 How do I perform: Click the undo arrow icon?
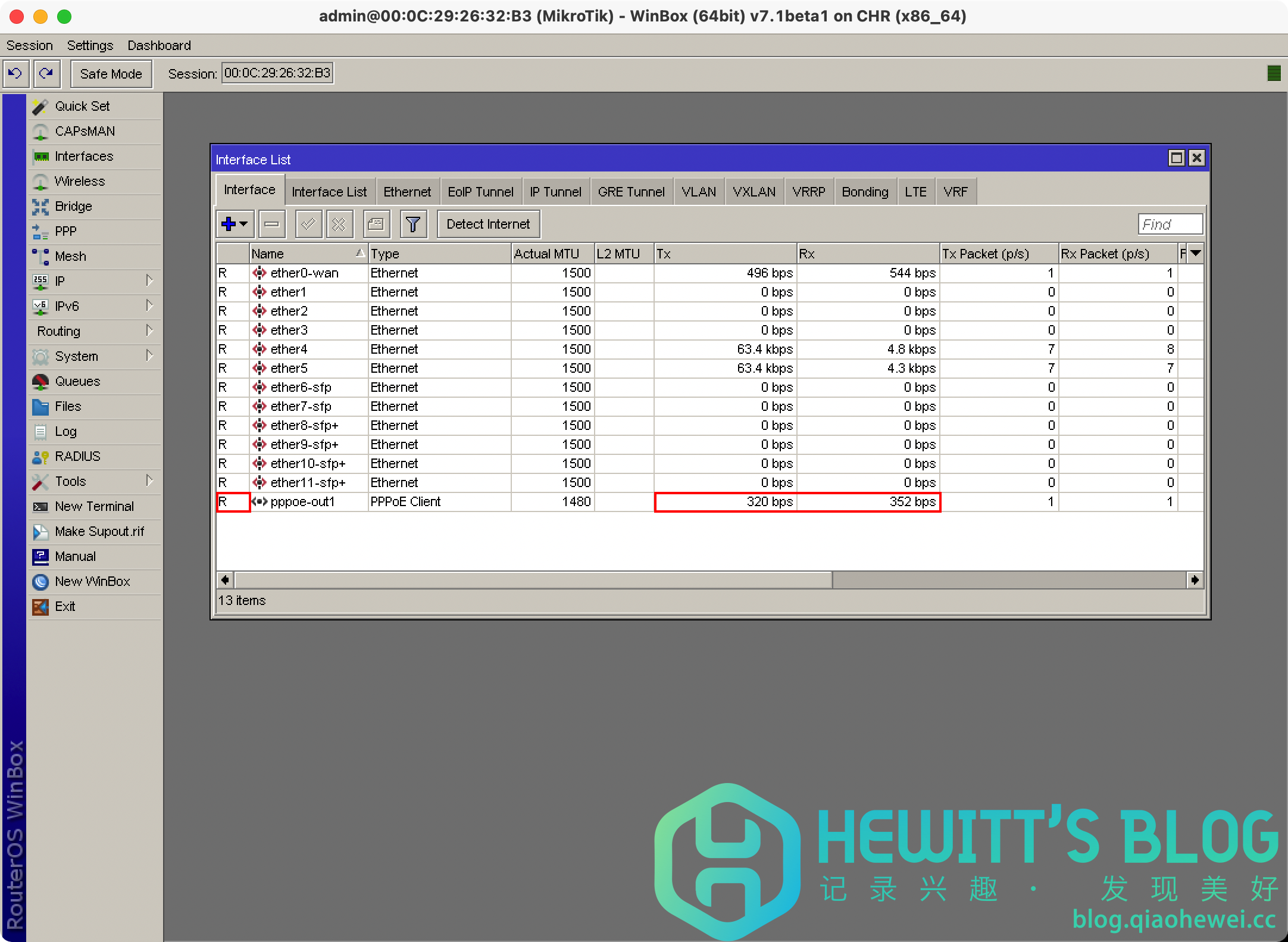pyautogui.click(x=15, y=74)
